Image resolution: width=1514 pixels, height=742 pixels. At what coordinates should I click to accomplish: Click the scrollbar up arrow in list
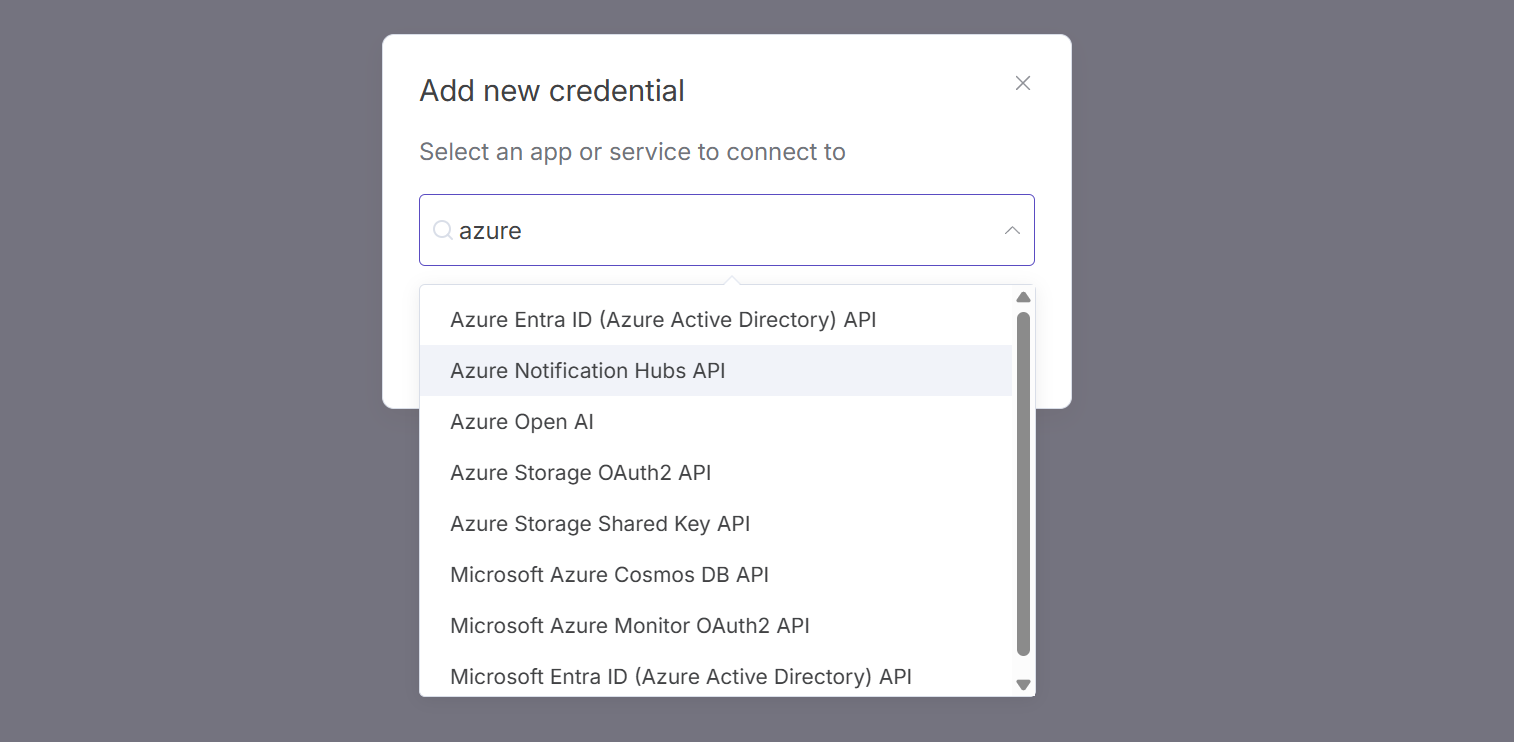pyautogui.click(x=1023, y=297)
